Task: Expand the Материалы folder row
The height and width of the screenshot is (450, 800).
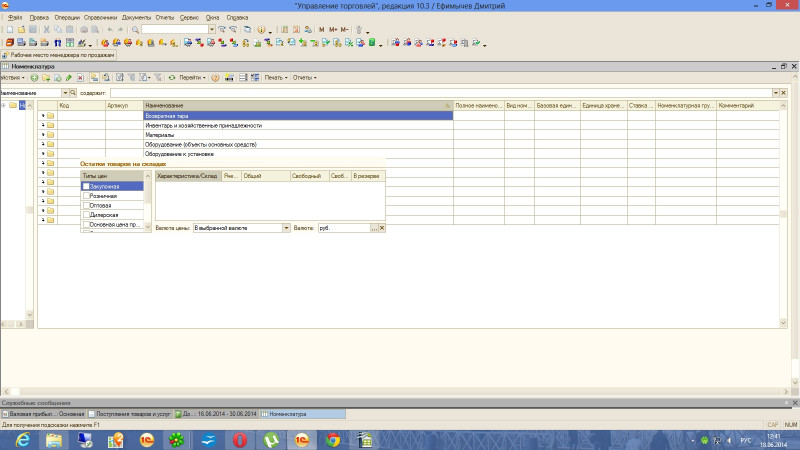Action: (x=43, y=135)
